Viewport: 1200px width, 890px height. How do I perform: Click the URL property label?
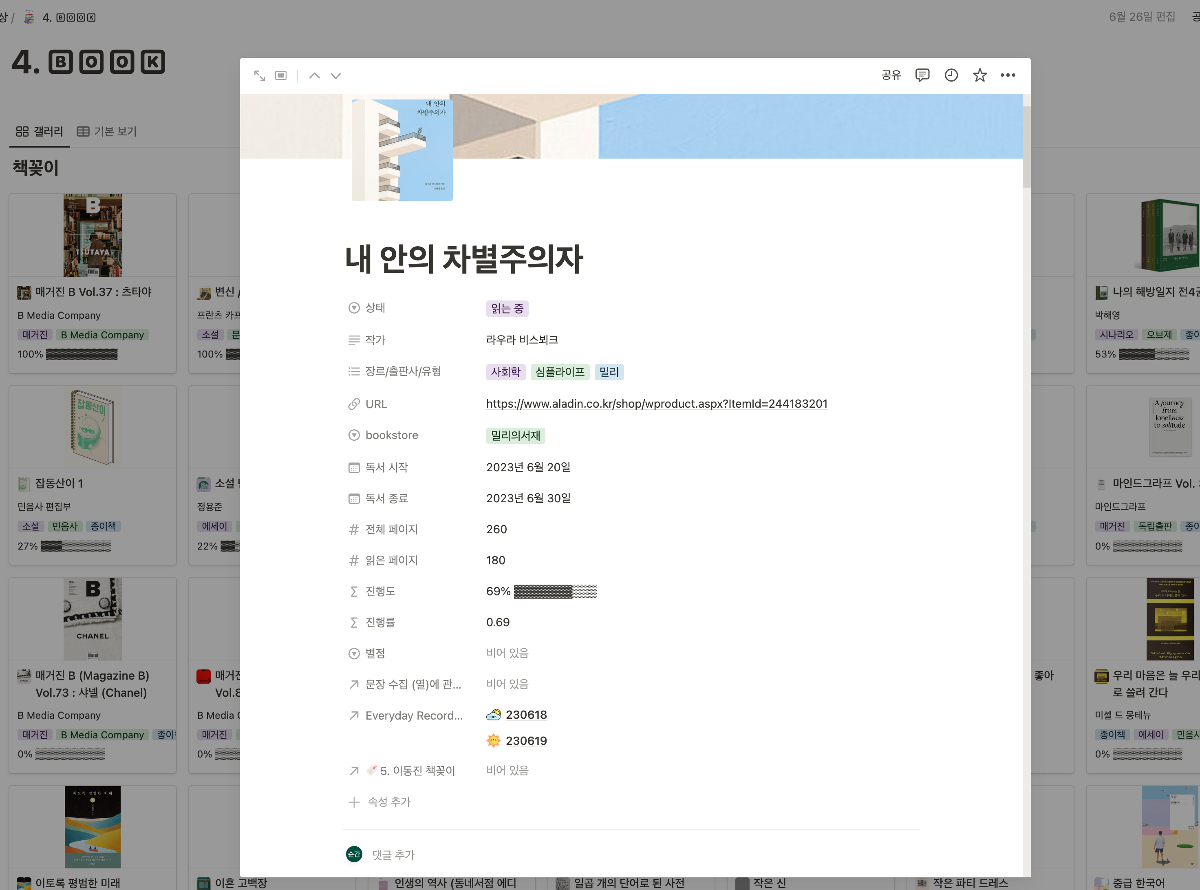coord(376,404)
